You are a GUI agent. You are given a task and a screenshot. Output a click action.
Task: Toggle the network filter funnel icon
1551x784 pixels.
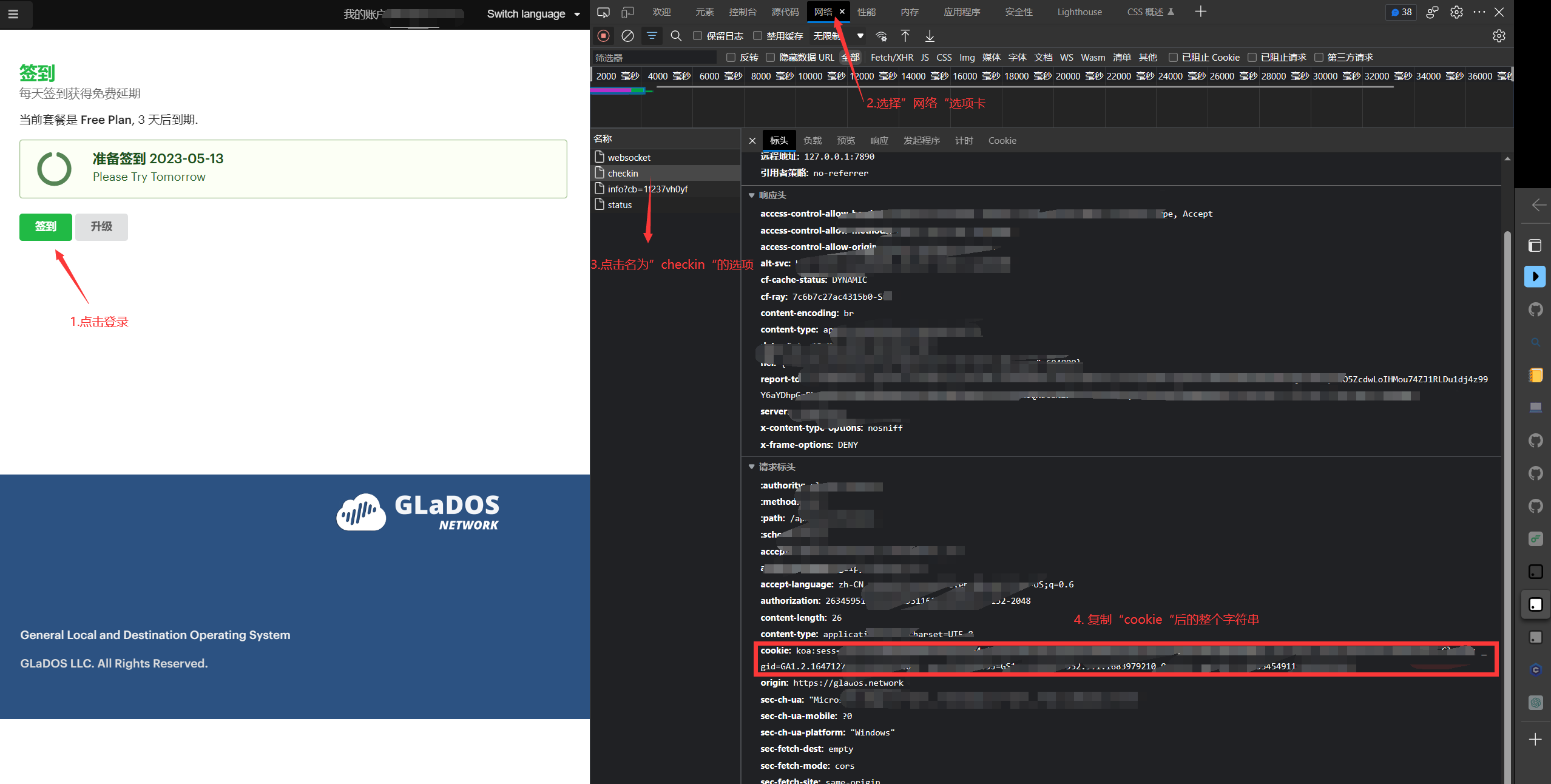pos(652,36)
